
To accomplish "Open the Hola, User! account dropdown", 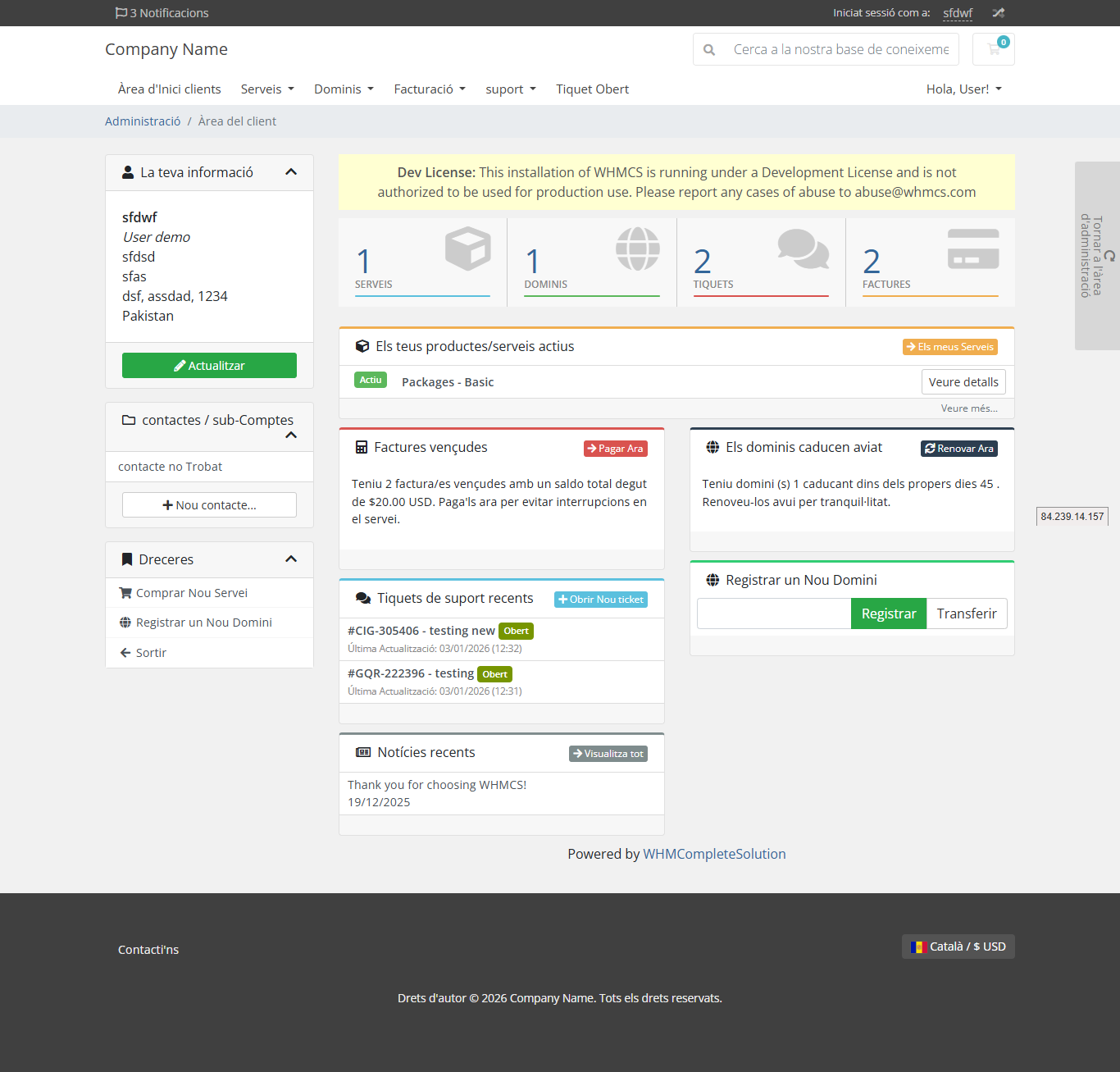I will click(x=963, y=89).
